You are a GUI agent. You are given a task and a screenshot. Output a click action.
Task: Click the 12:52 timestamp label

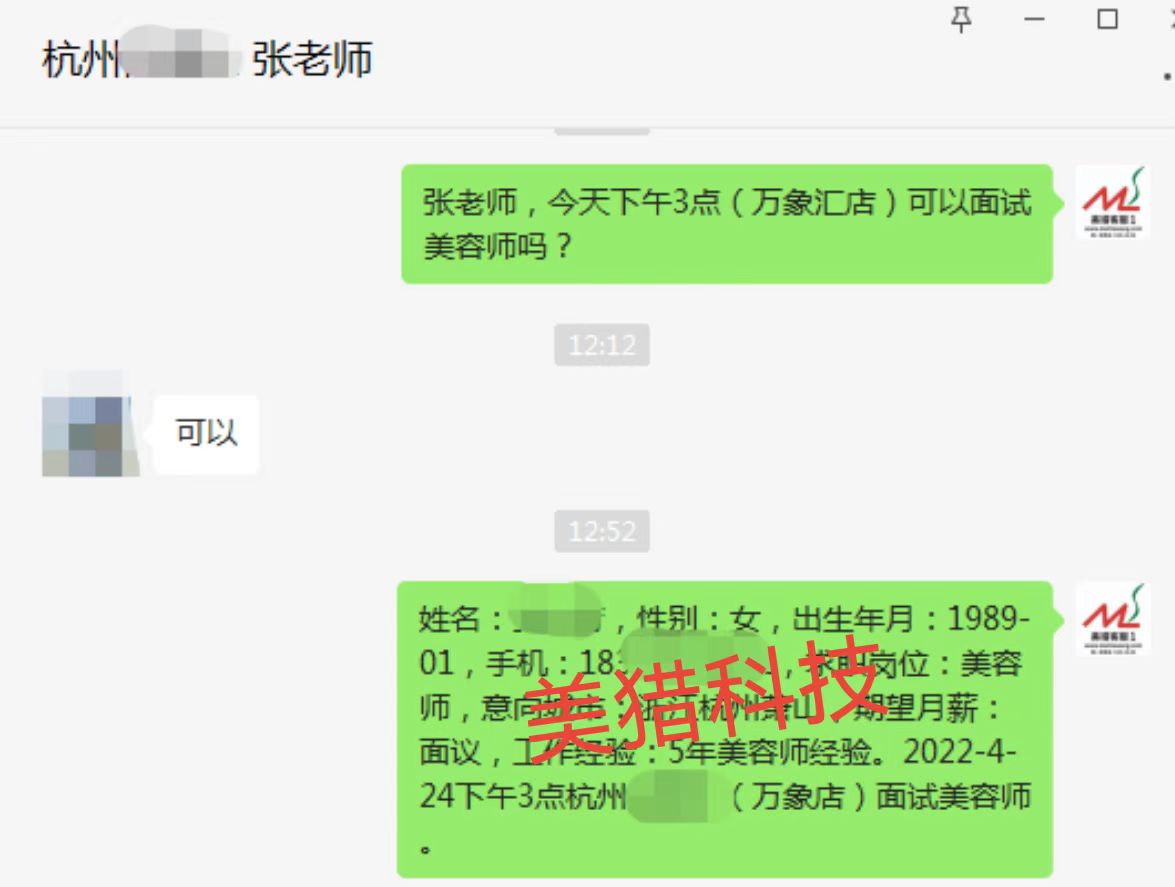[602, 531]
